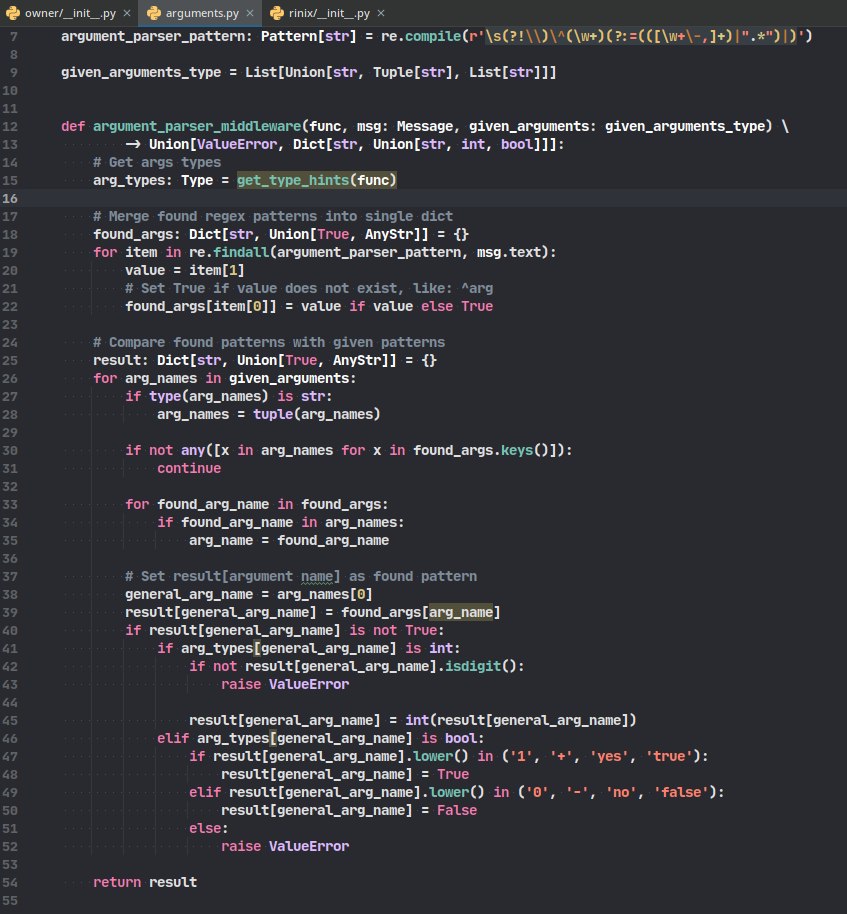847x914 pixels.
Task: Click the highlighted get_type_hints call
Action: point(317,180)
